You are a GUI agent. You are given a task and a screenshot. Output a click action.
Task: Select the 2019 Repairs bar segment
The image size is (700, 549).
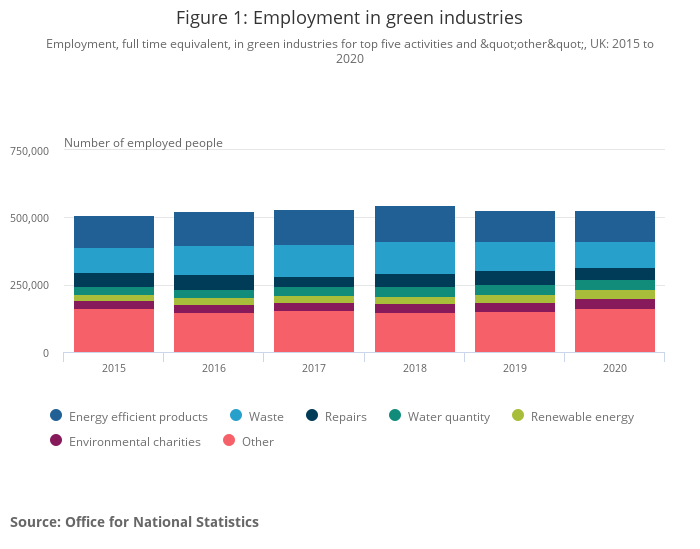[515, 278]
